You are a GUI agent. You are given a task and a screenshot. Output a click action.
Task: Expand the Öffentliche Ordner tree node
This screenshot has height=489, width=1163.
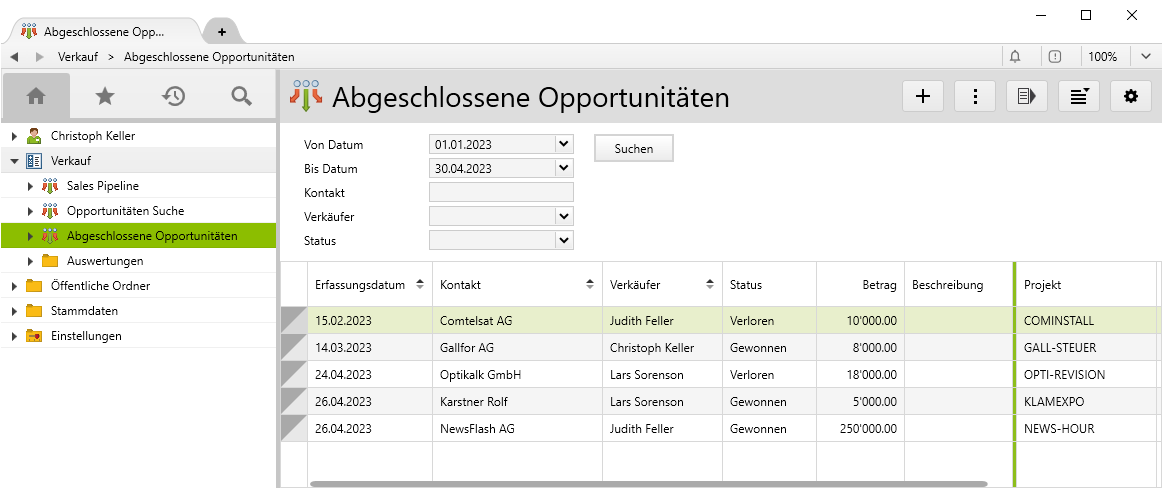pos(14,286)
